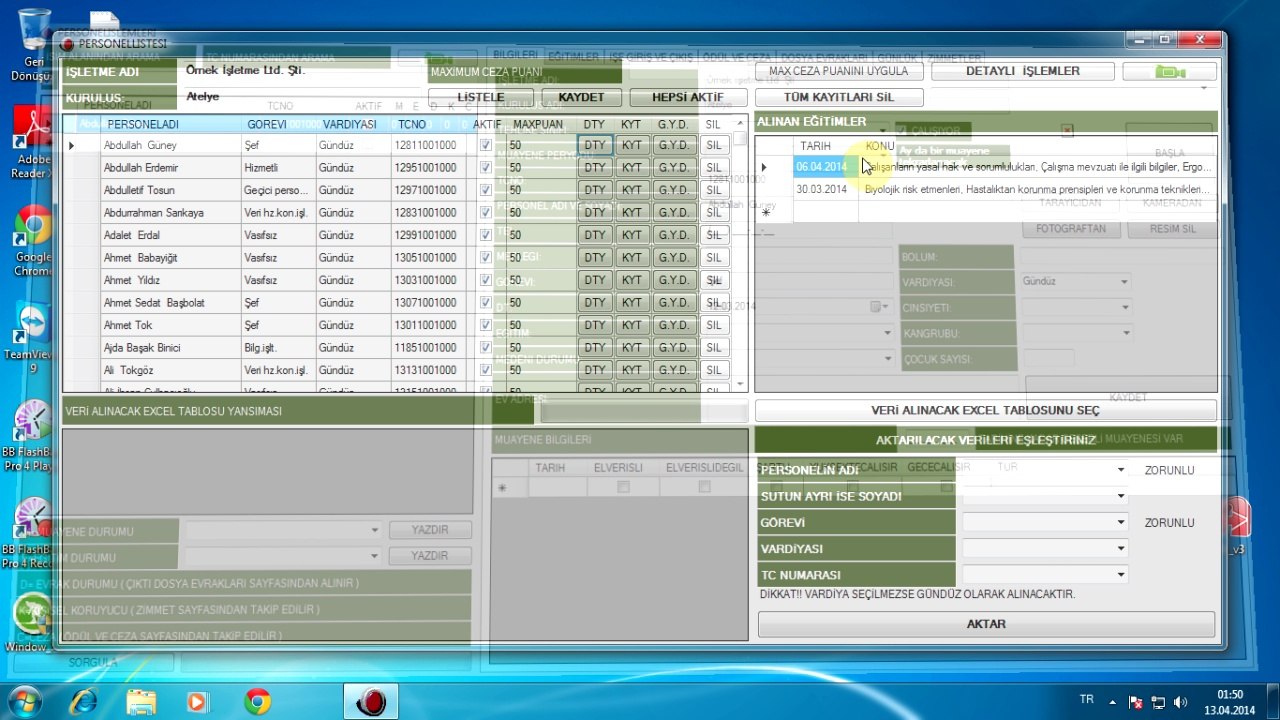Screen dimensions: 1280x720
Task: Open Adobe Reader desktop shortcut
Action: point(33,142)
